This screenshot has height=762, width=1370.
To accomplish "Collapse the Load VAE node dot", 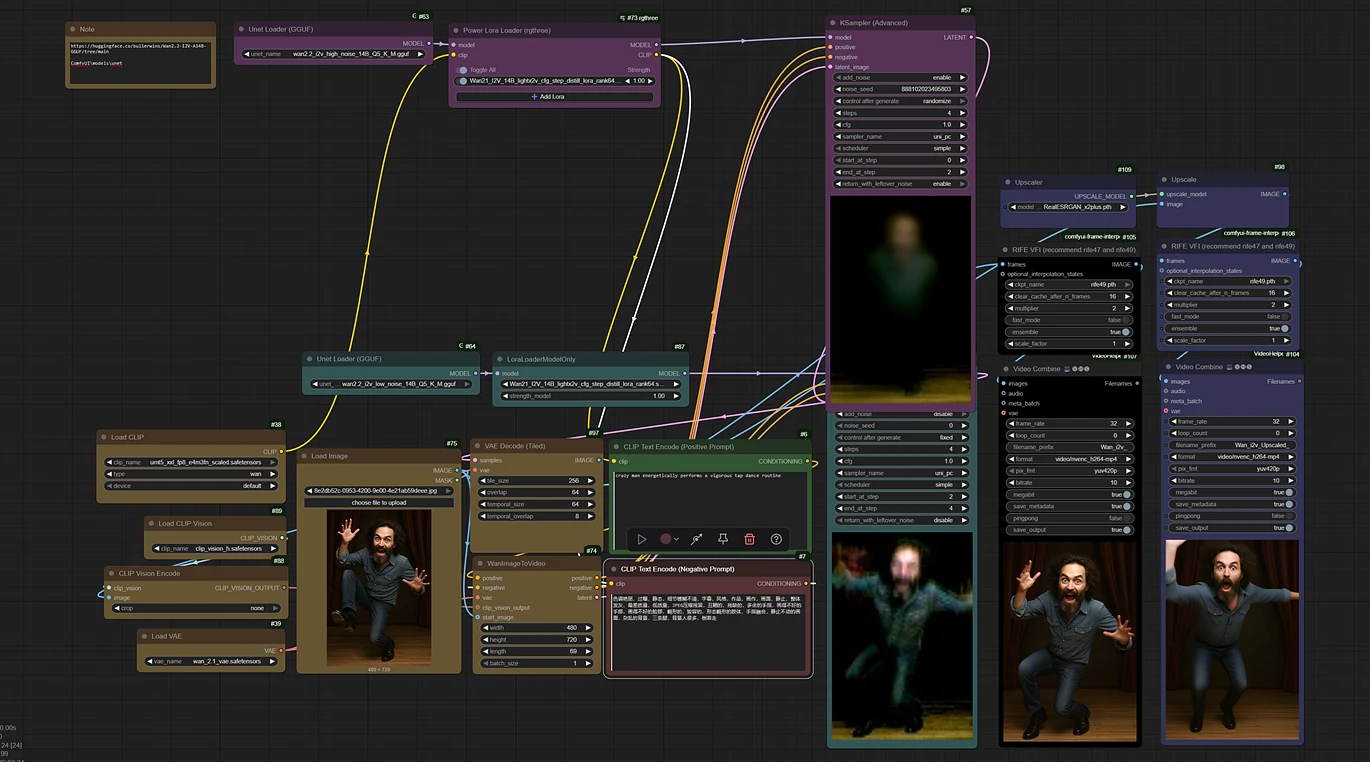I will (145, 636).
